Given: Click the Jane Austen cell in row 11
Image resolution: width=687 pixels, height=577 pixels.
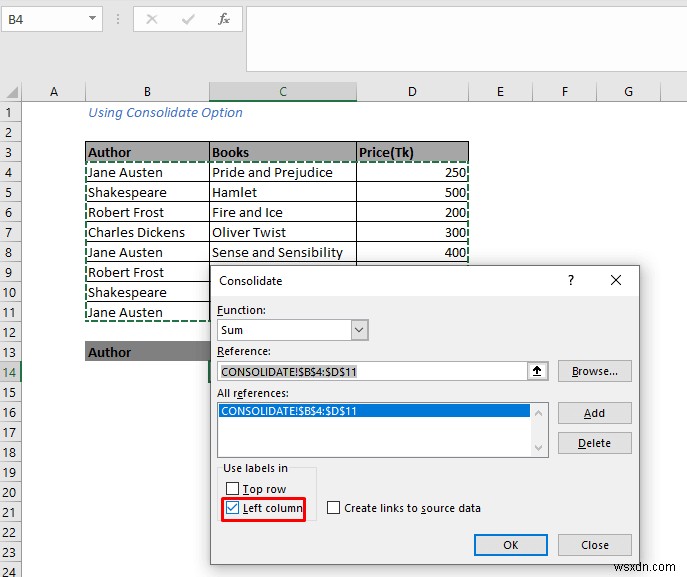Looking at the screenshot, I should coord(147,312).
